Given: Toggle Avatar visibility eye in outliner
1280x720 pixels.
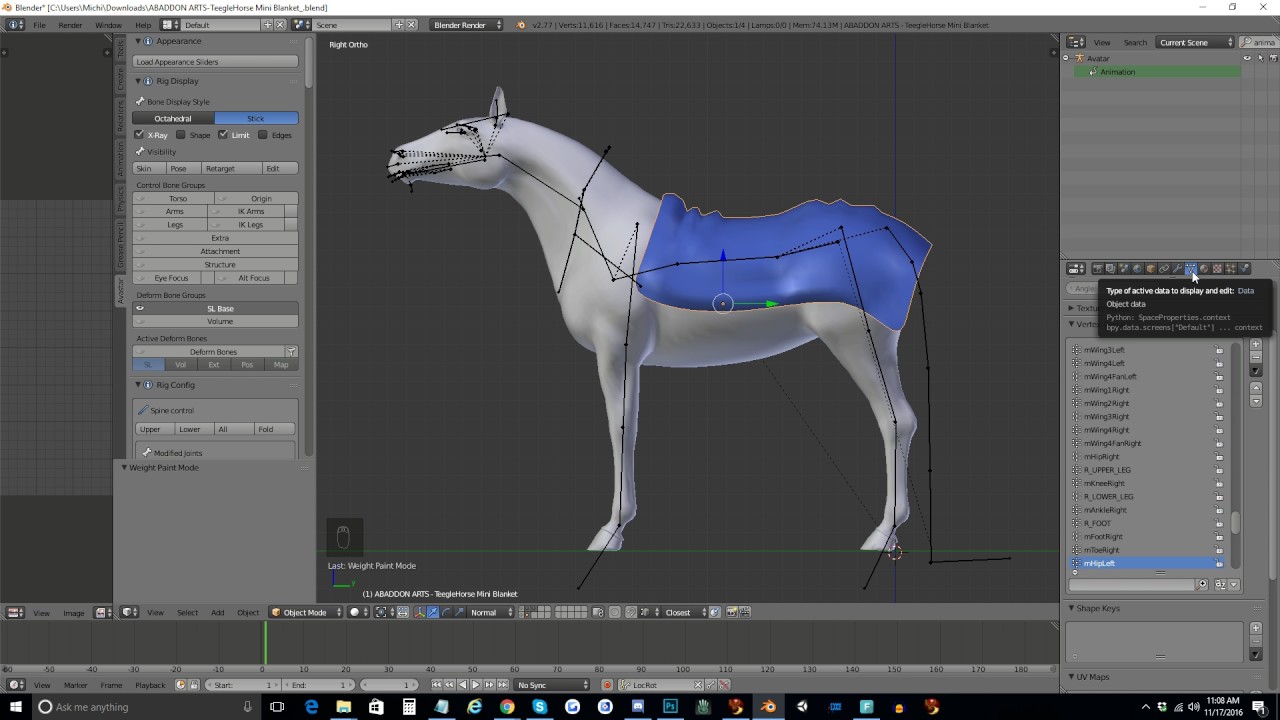Looking at the screenshot, I should point(1247,58).
